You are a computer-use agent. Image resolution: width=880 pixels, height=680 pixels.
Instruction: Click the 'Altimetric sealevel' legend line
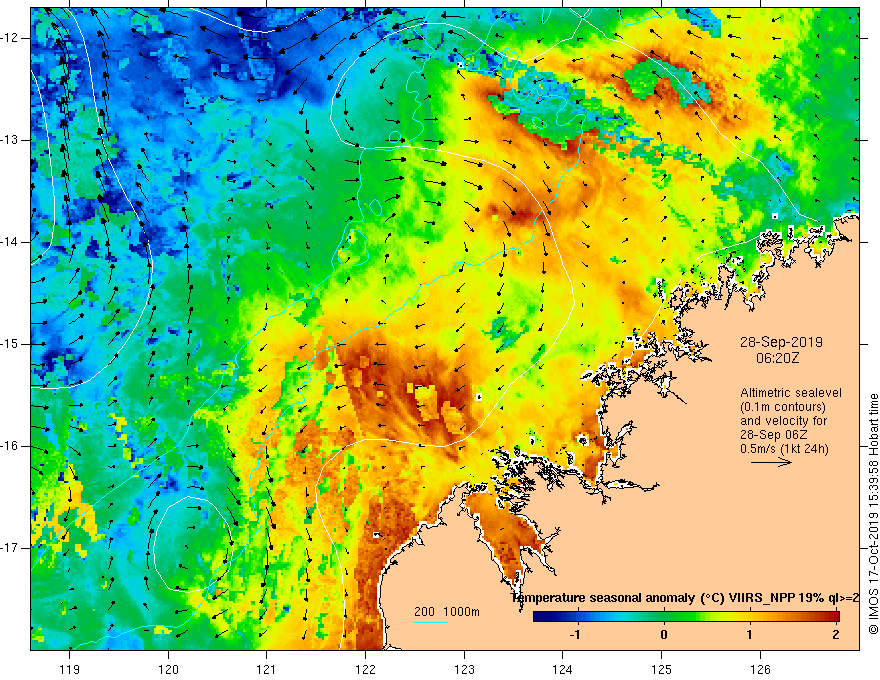click(x=791, y=393)
